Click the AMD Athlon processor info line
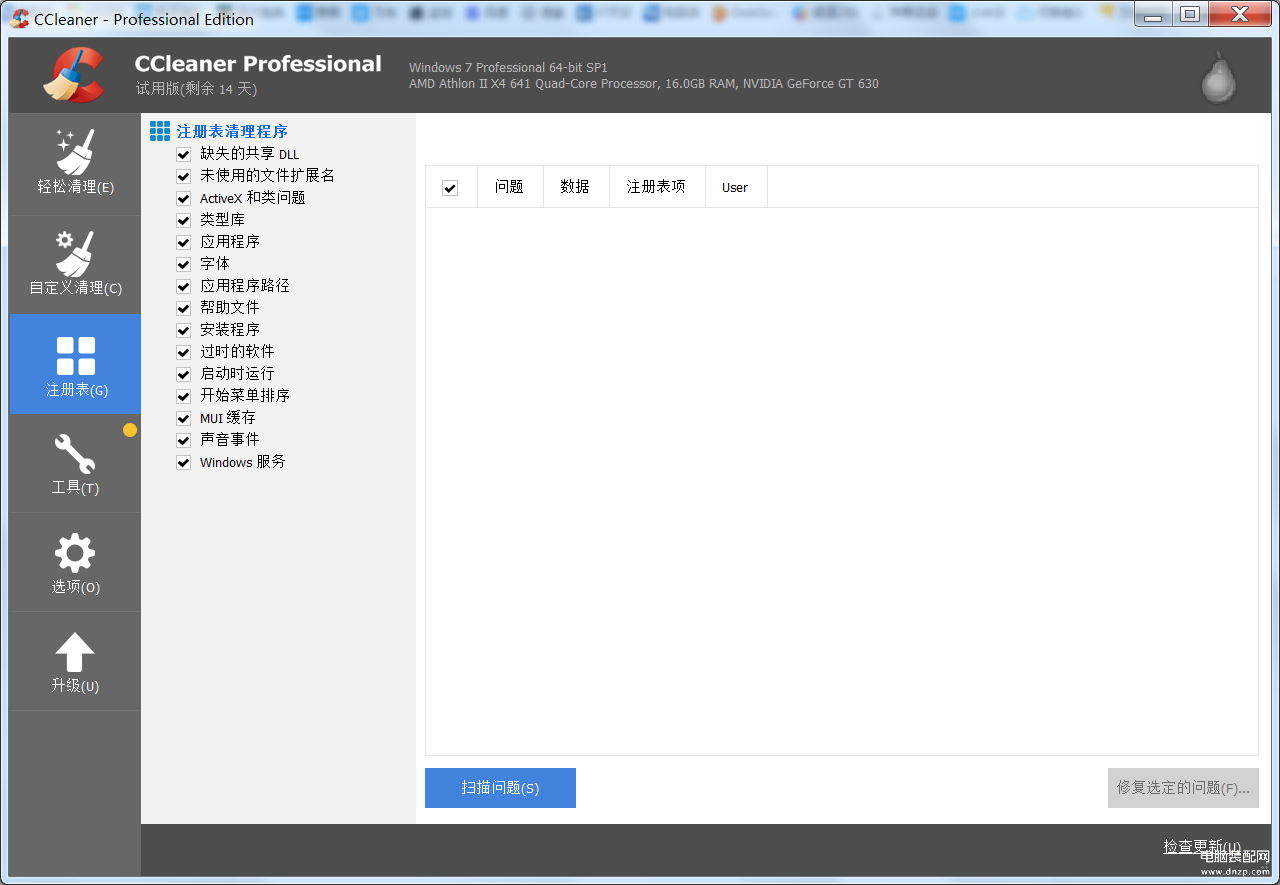This screenshot has height=885, width=1280. (644, 84)
